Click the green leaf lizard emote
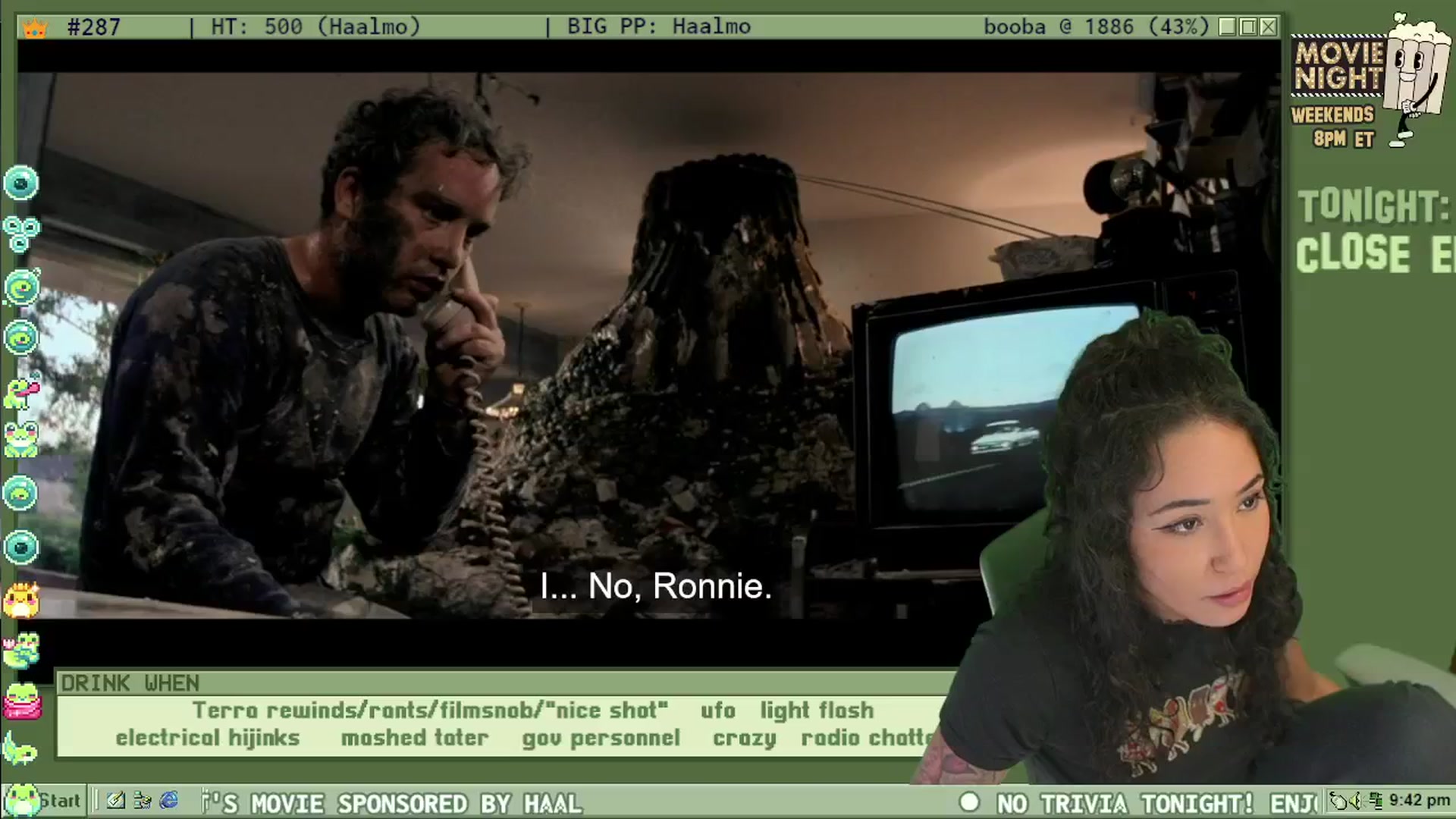This screenshot has height=819, width=1456. pyautogui.click(x=20, y=749)
